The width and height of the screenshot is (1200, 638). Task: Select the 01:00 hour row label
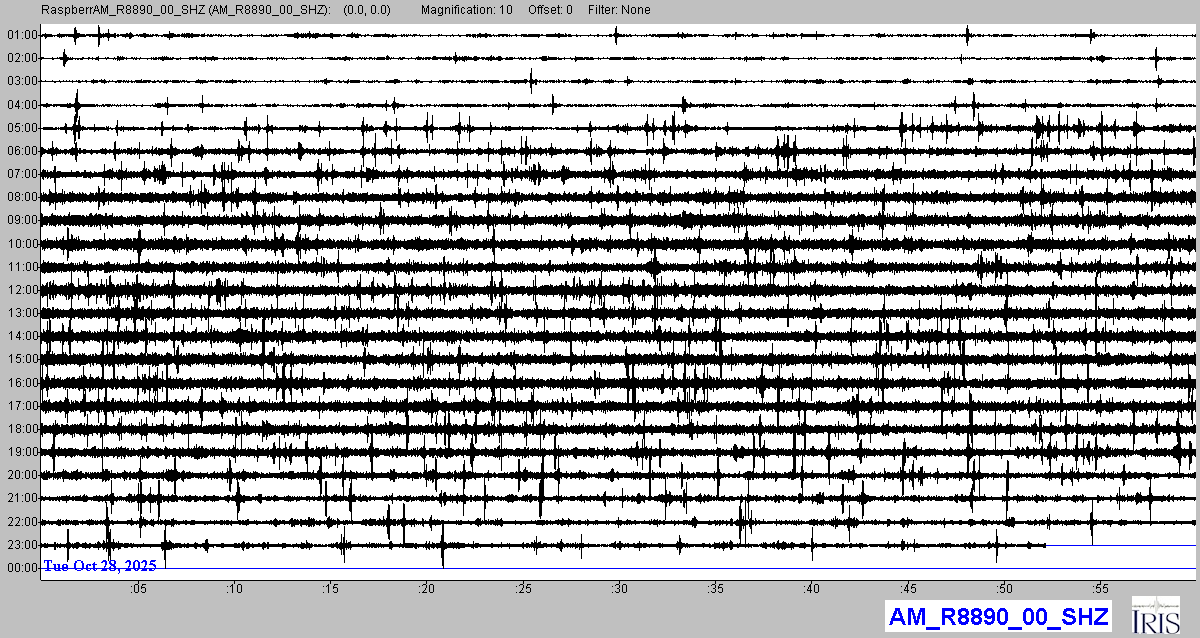(22, 35)
